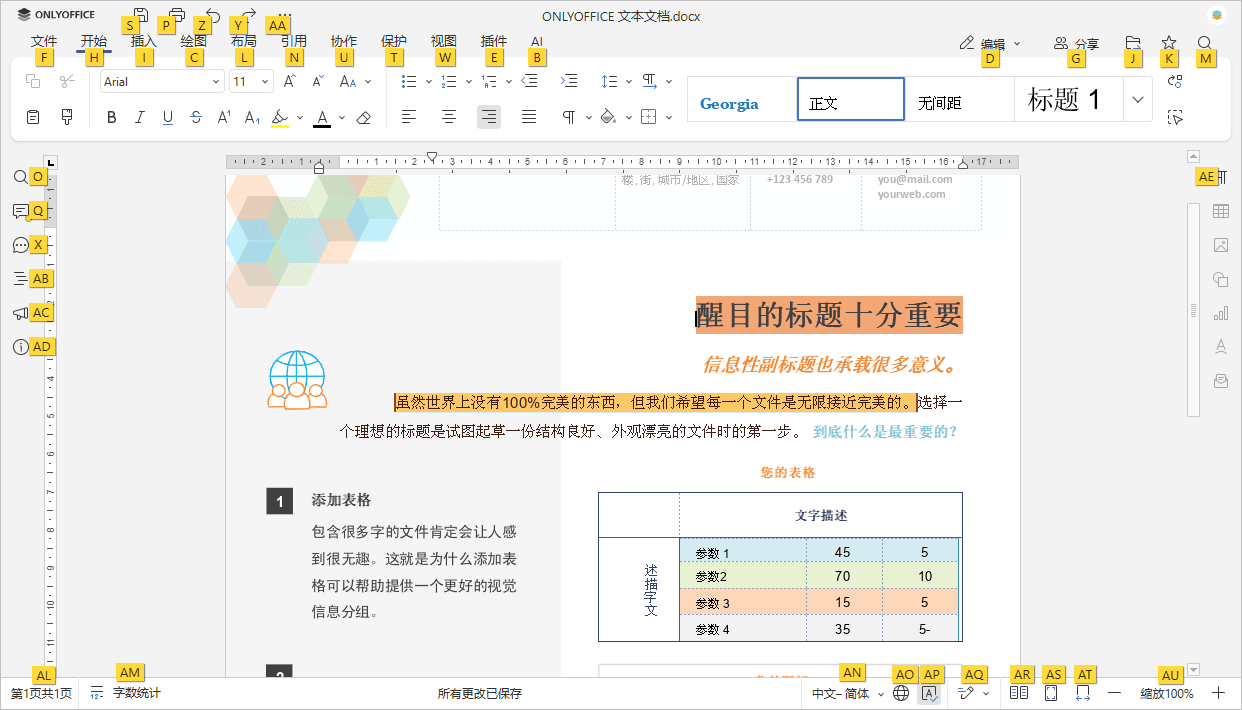Open the Chart settings panel
The height and width of the screenshot is (710, 1242).
click(1220, 313)
